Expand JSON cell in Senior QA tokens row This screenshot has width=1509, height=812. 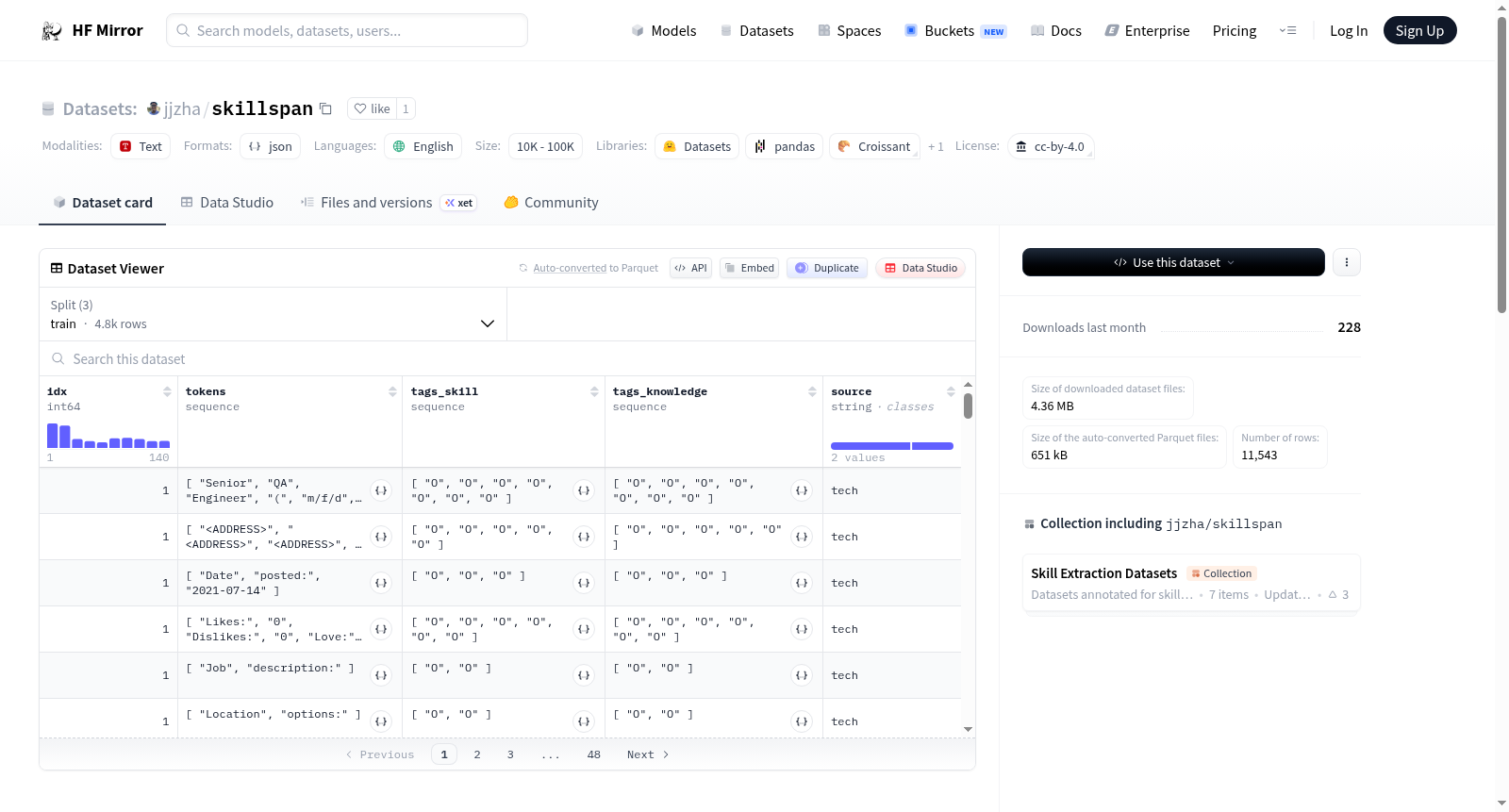click(x=381, y=490)
